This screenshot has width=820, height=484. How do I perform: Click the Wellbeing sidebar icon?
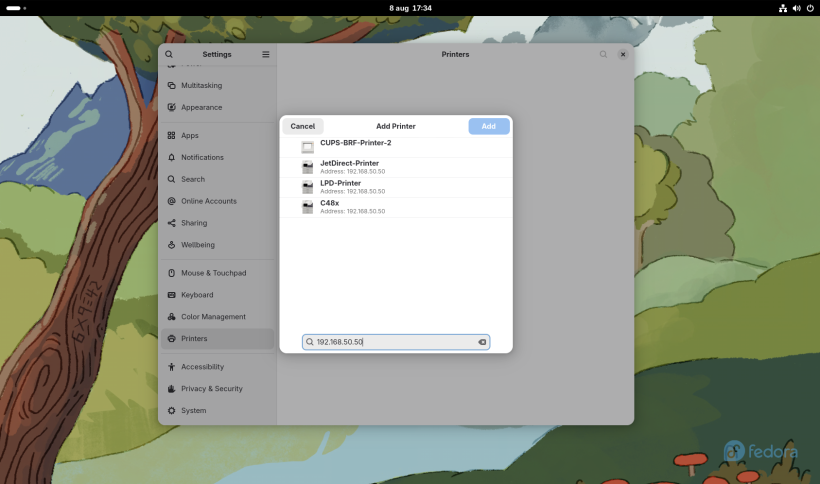pyautogui.click(x=172, y=245)
